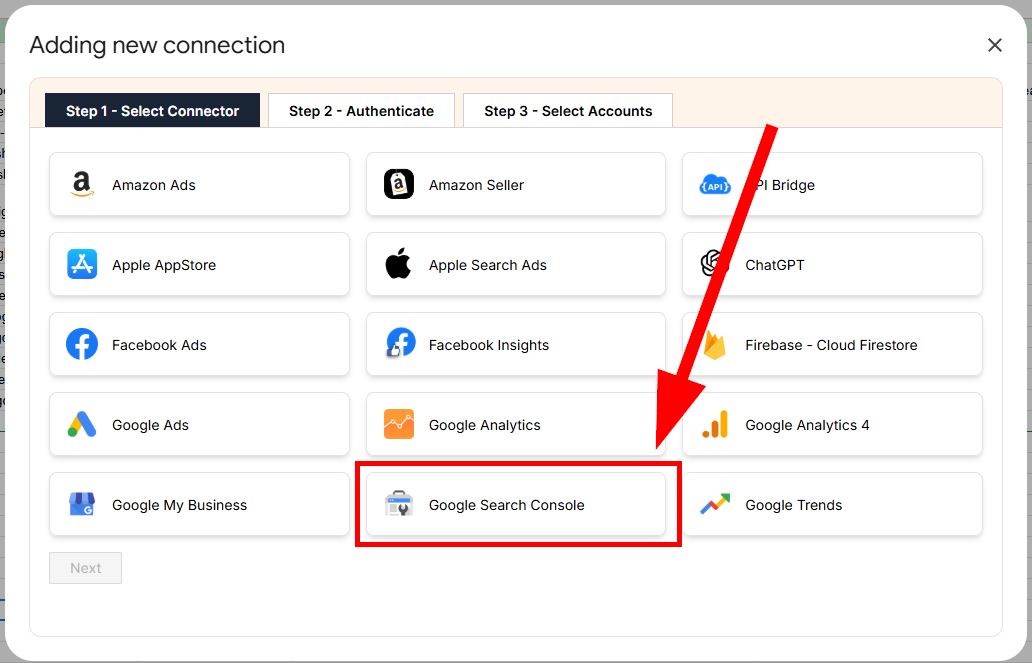Click the "Apple Search Ads" label
The image size is (1032, 663).
tap(488, 265)
